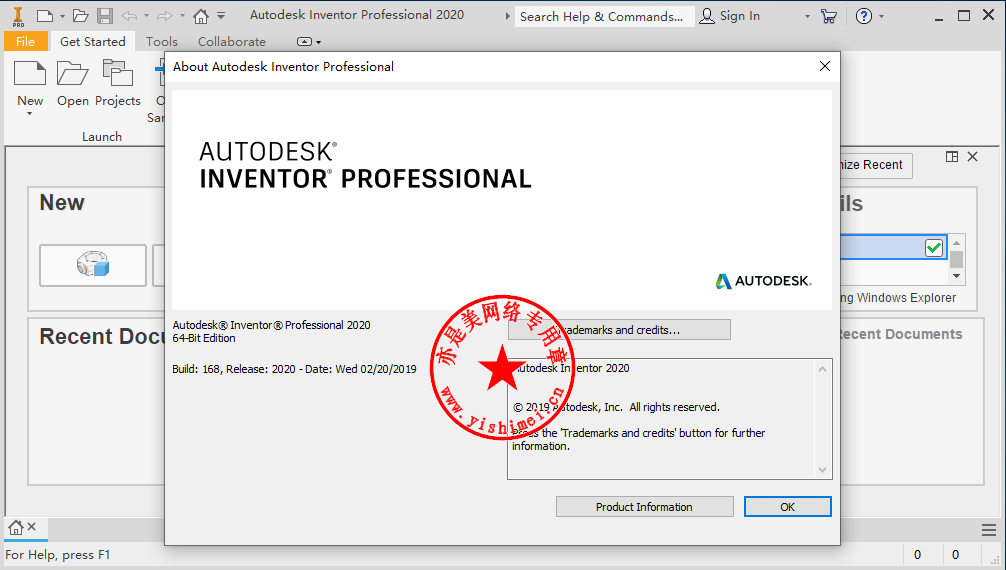Viewport: 1006px width, 570px height.
Task: Open the ribbon appearance dropdown after Collaborate
Action: (309, 42)
